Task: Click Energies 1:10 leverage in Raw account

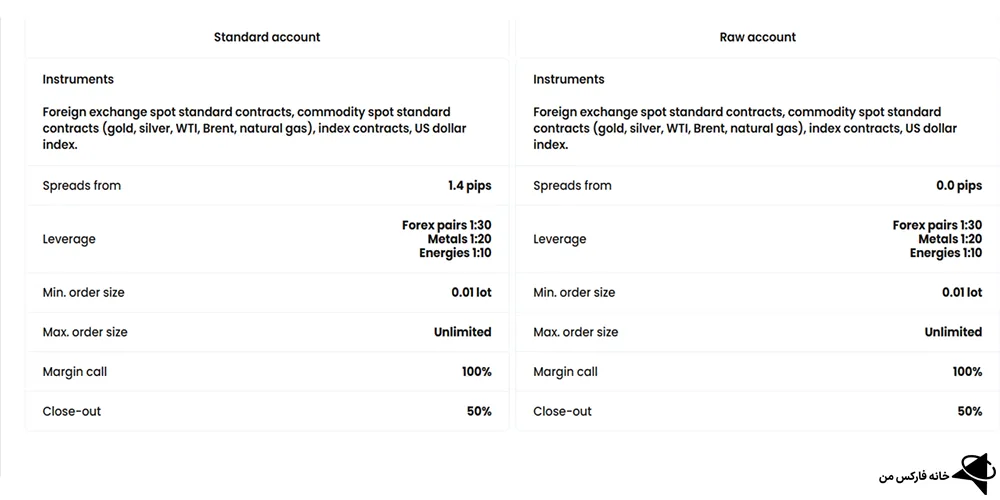Action: 946,254
